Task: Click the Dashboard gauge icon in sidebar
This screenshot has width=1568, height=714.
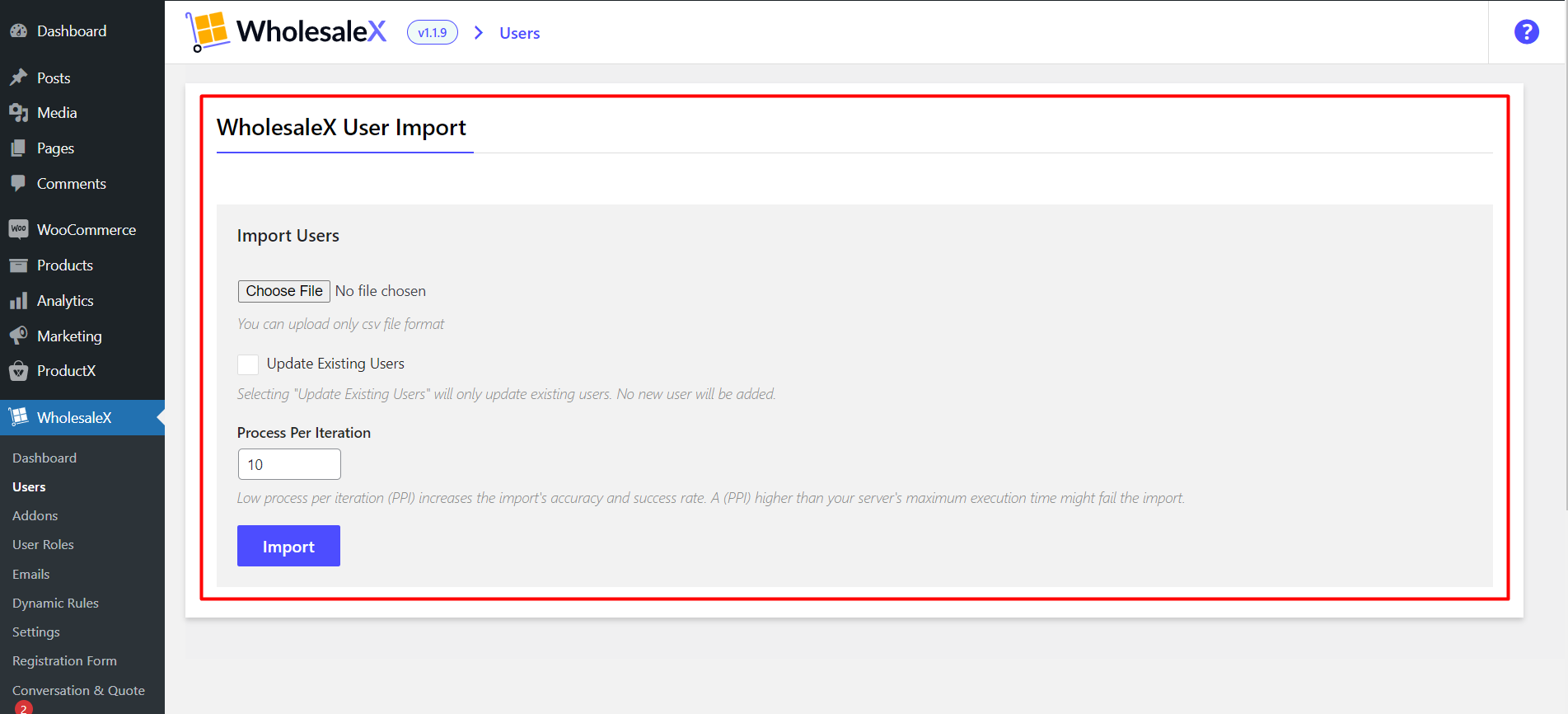Action: [18, 31]
